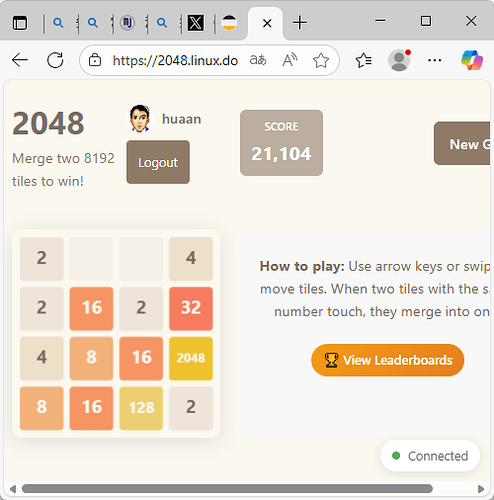Open the Favorites list
Screen dimensions: 494x500
tap(364, 60)
